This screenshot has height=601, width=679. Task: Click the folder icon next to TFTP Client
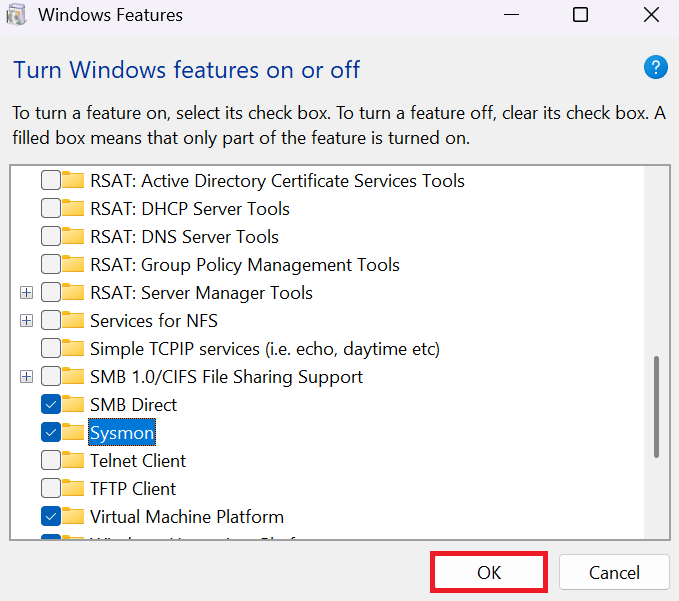pyautogui.click(x=73, y=489)
